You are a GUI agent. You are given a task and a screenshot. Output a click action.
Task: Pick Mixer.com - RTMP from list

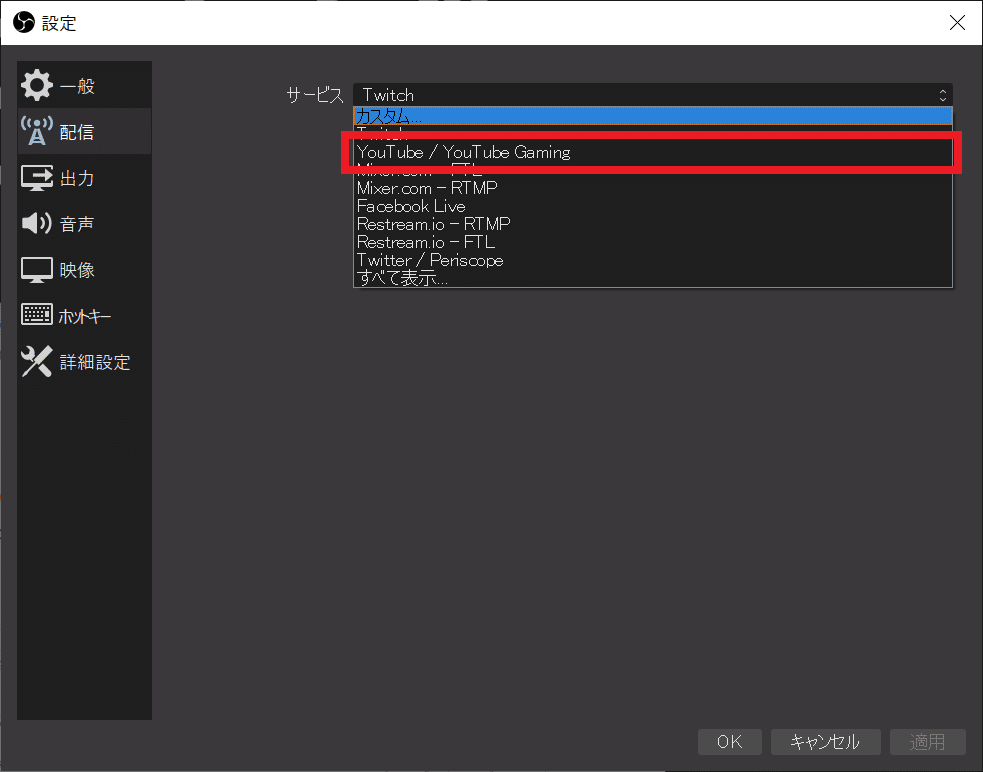(653, 188)
